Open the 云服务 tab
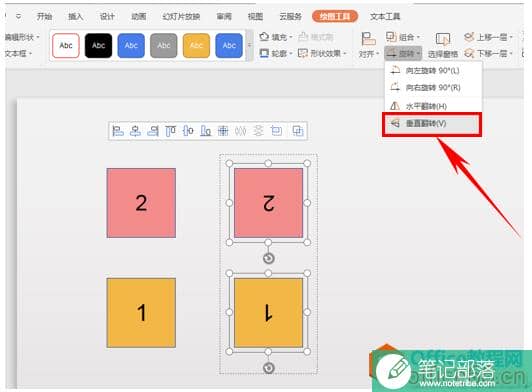This screenshot has width=532, height=392. [290, 16]
